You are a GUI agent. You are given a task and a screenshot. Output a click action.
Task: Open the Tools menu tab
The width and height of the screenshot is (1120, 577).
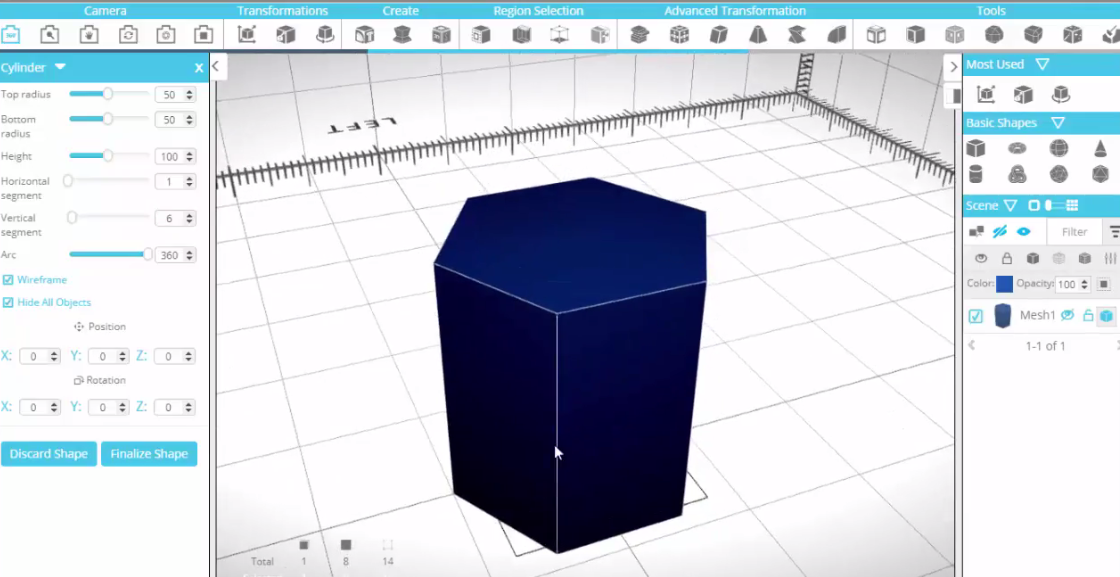coord(991,11)
